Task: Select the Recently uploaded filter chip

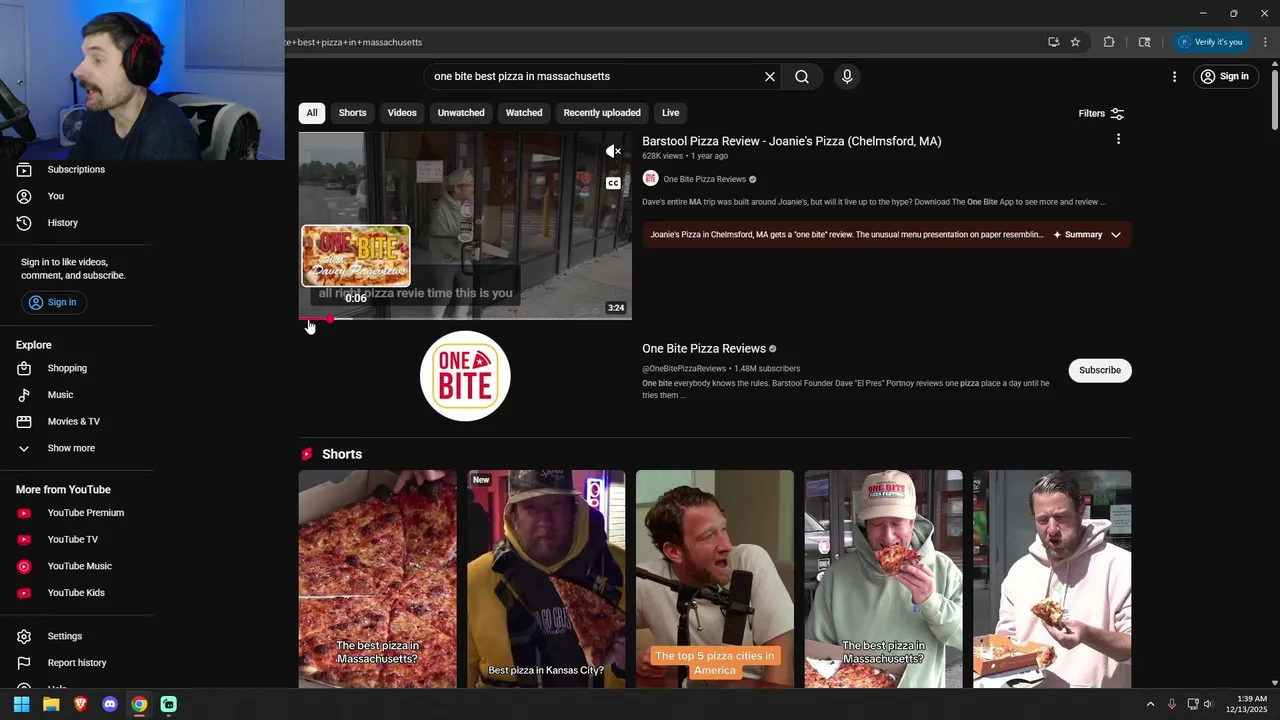Action: pyautogui.click(x=602, y=113)
